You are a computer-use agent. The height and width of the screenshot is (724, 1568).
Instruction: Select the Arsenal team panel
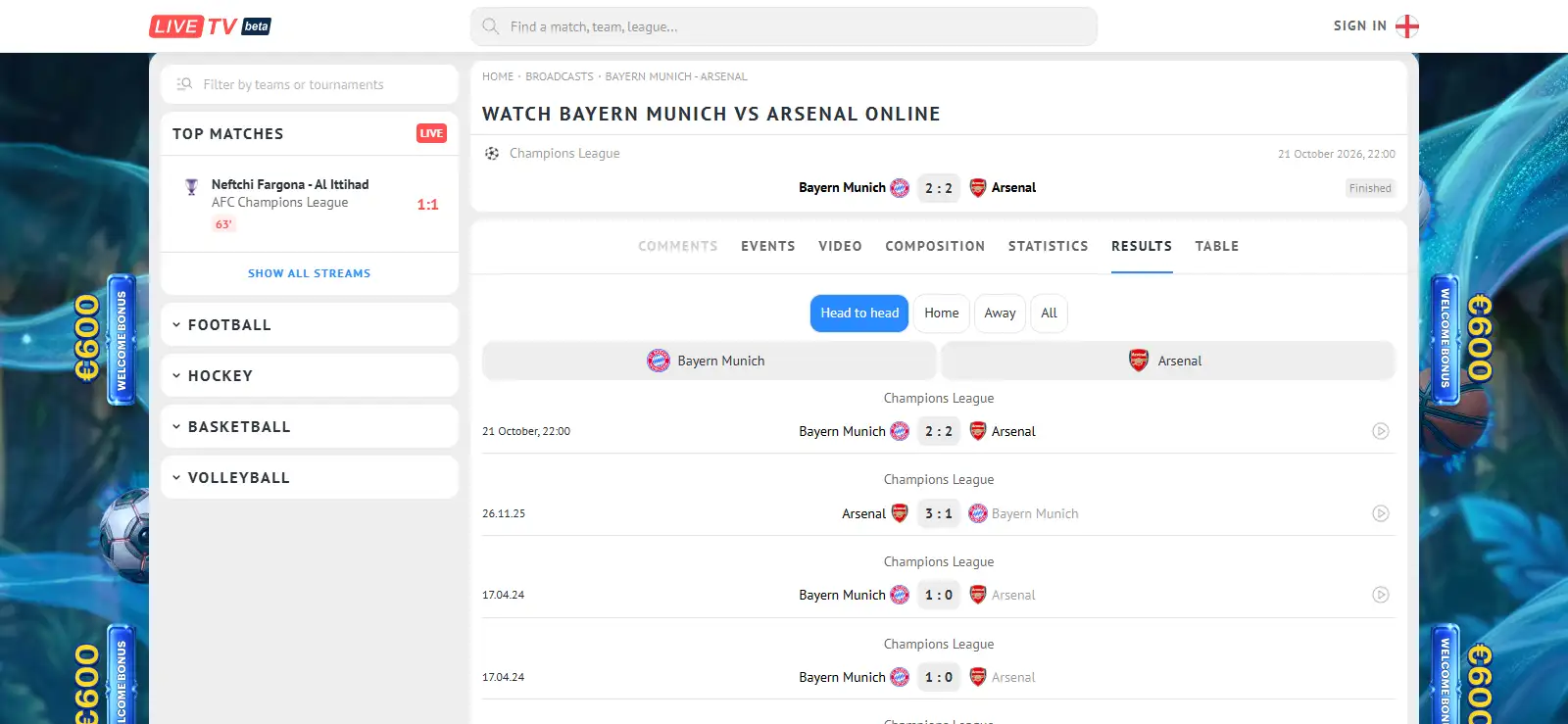click(x=1168, y=361)
